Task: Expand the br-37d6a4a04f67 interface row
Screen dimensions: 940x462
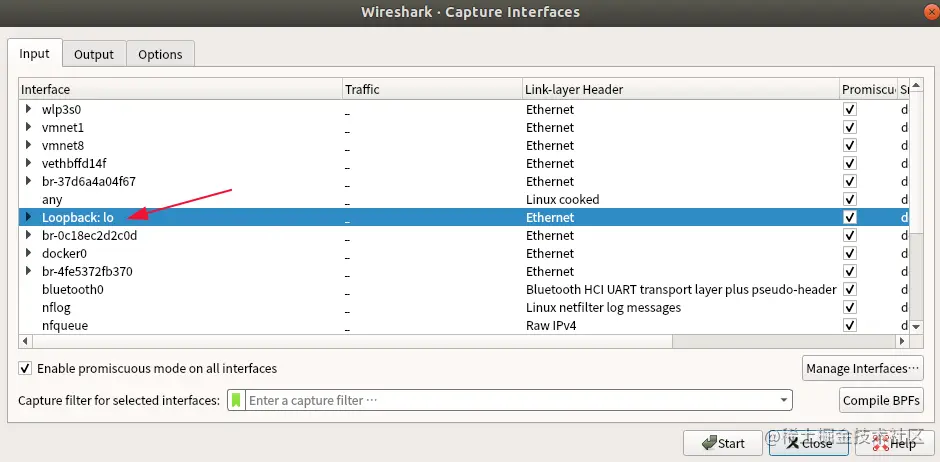Action: coord(28,181)
